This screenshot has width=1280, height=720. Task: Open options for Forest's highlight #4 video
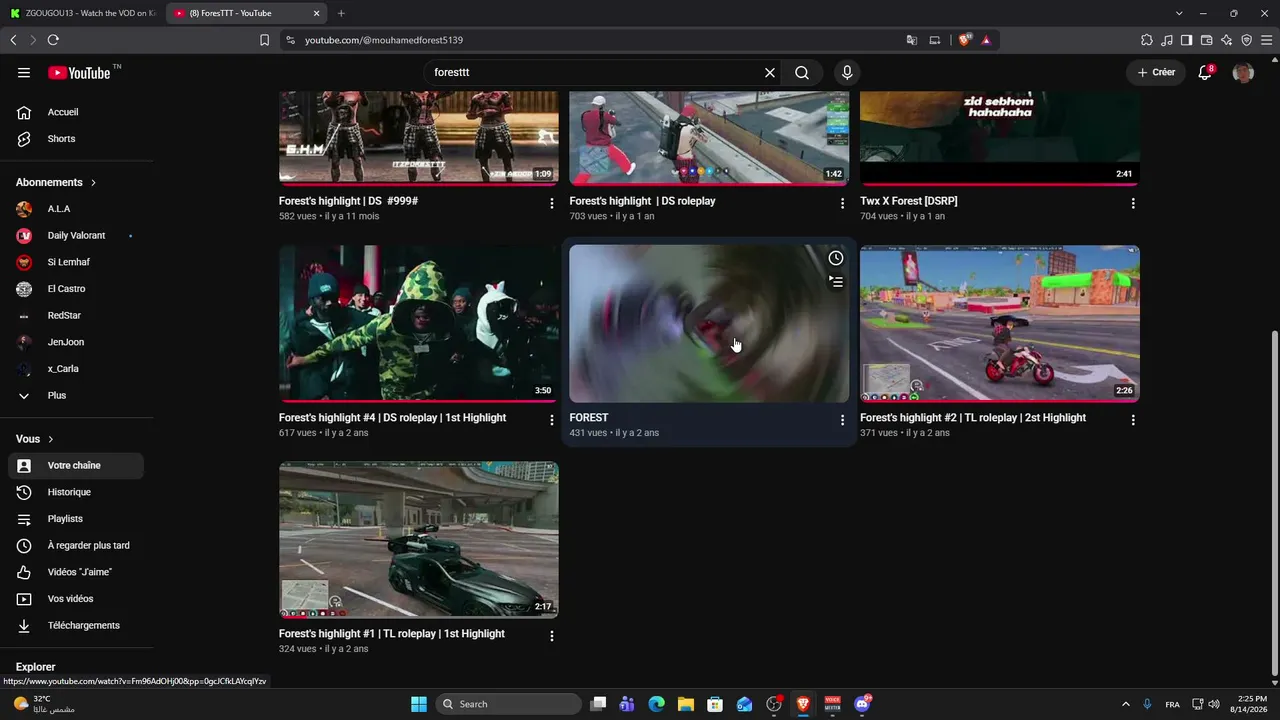[551, 421]
